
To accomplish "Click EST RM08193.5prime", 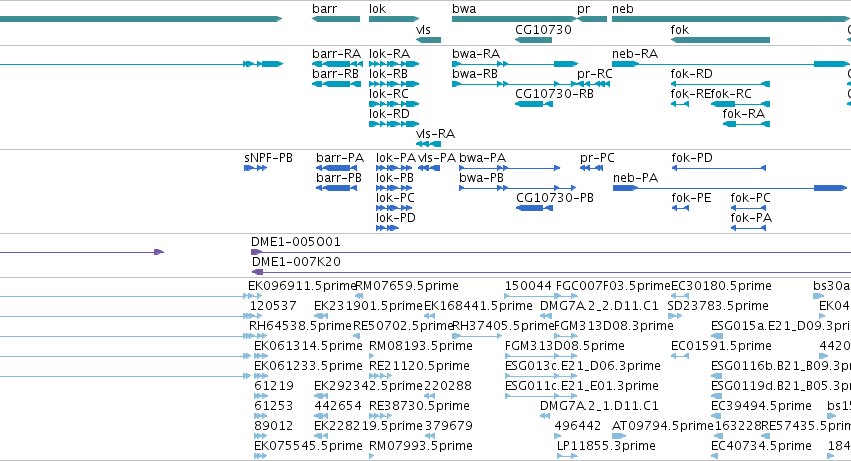I will [x=421, y=346].
